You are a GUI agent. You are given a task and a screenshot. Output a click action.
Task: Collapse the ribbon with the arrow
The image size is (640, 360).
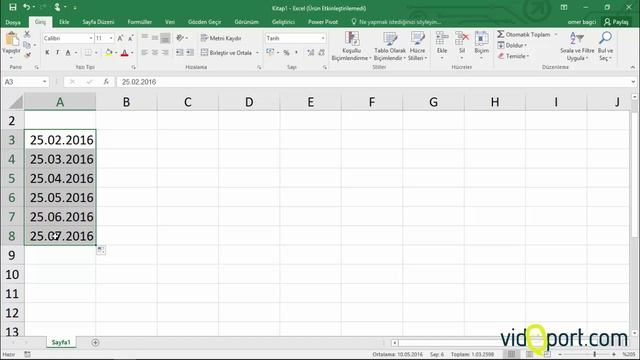[633, 67]
